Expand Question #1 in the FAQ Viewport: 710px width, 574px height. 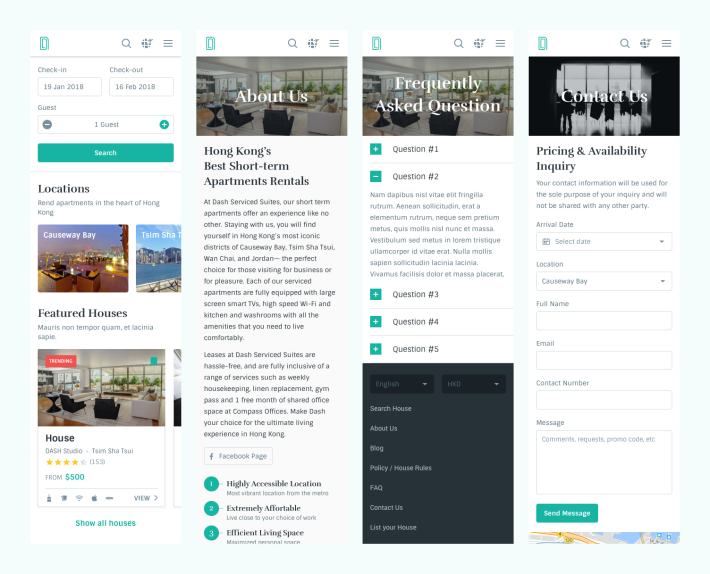coord(376,149)
